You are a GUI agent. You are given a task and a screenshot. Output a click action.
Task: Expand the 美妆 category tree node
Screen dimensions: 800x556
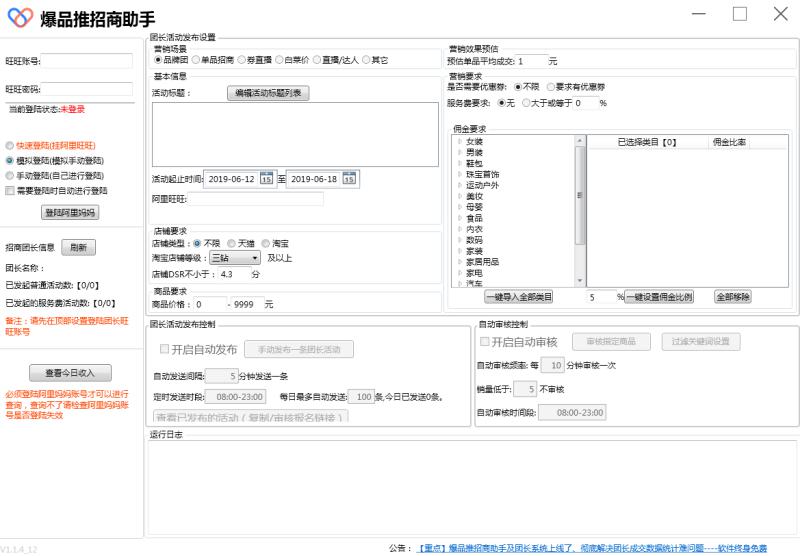point(460,196)
